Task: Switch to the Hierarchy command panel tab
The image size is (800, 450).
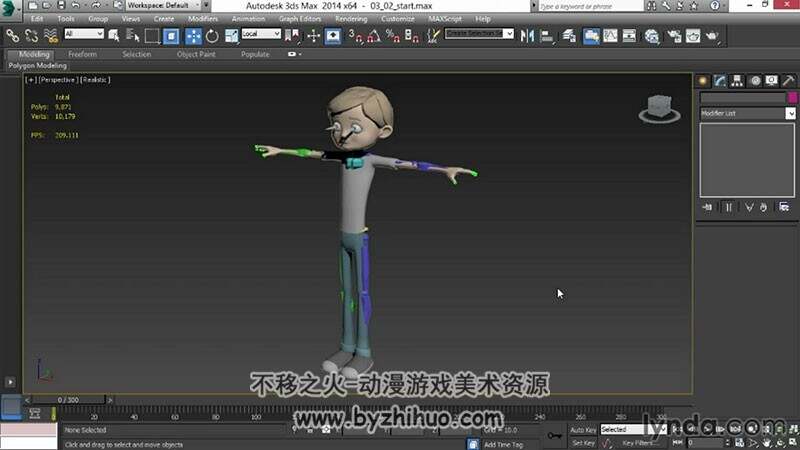Action: (x=737, y=81)
